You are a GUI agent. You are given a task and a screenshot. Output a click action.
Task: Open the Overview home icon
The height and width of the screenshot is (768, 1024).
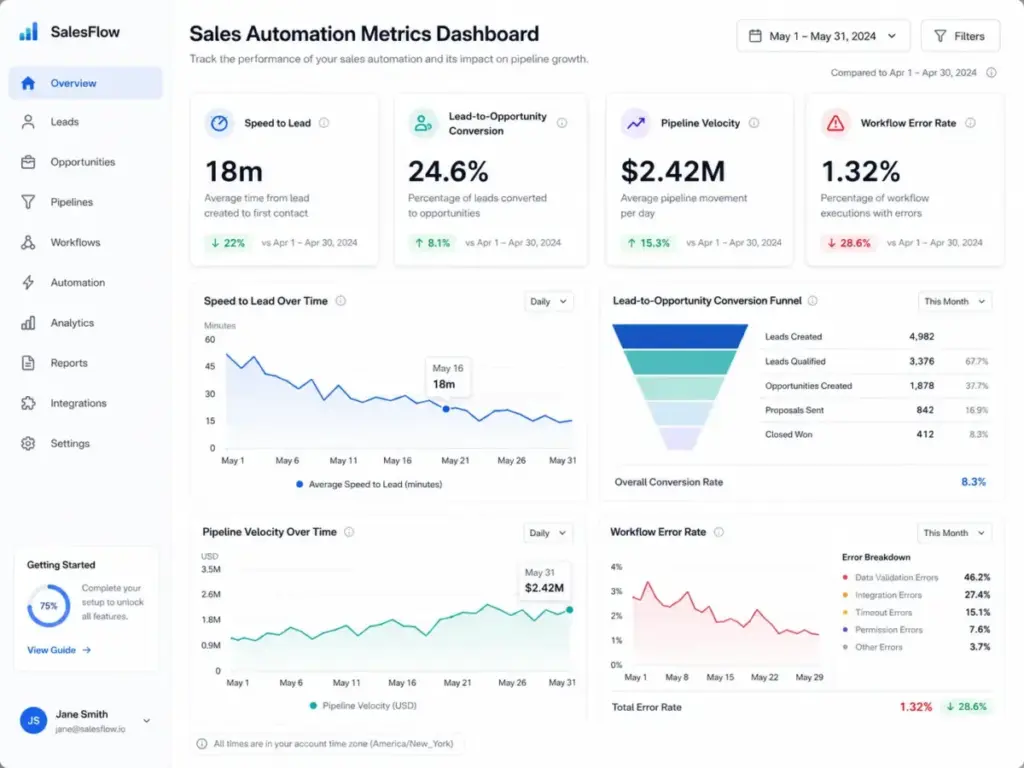pyautogui.click(x=28, y=83)
